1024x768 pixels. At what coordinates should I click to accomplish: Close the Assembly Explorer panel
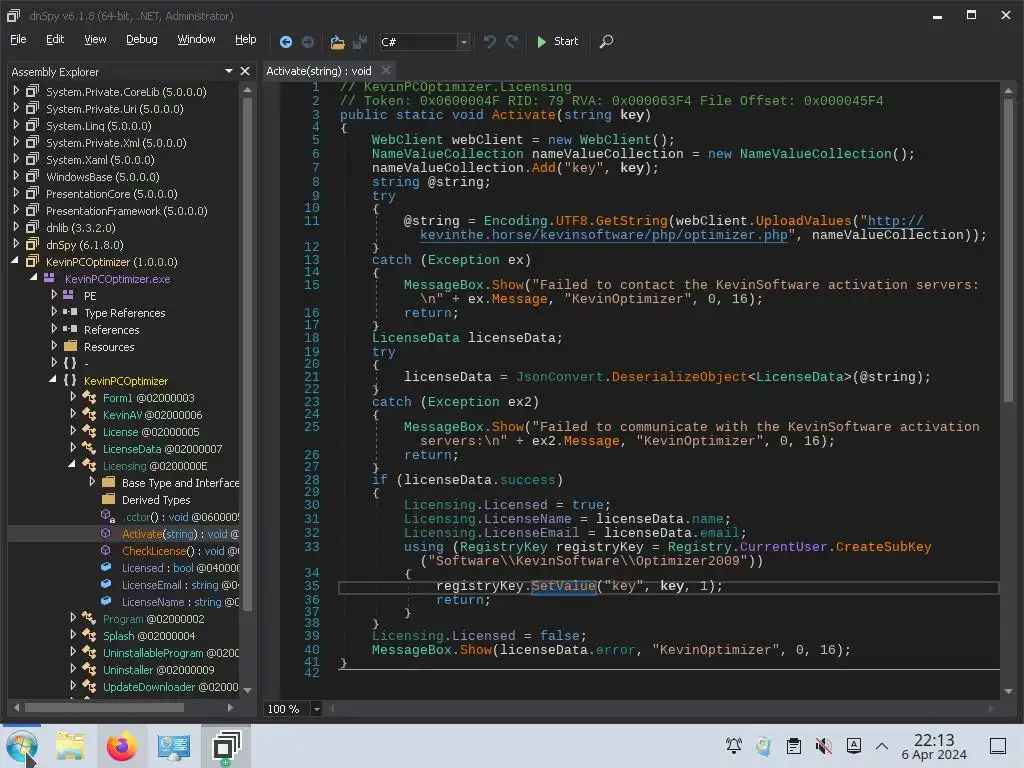pyautogui.click(x=245, y=71)
